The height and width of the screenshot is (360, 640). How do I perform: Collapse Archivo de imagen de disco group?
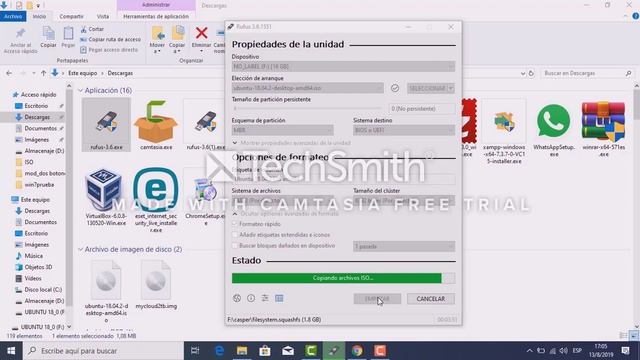tap(80, 249)
